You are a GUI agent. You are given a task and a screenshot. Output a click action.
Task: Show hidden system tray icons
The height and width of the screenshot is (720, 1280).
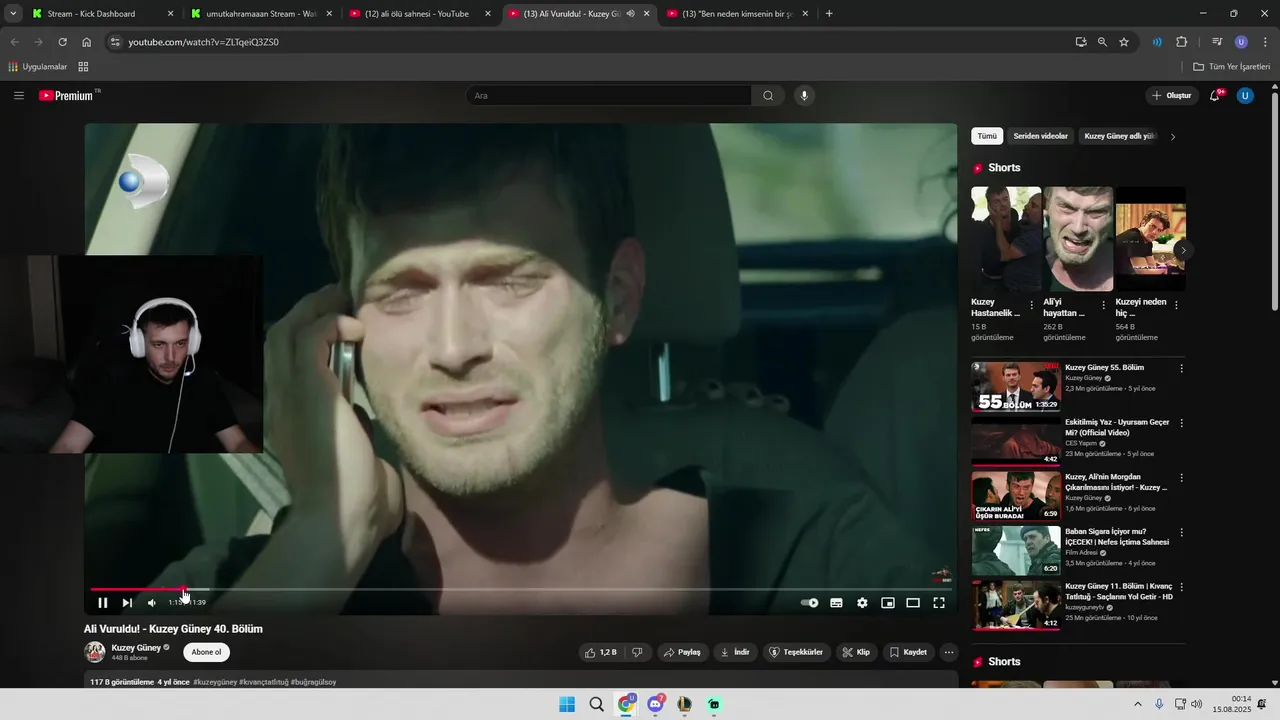tap(1138, 704)
